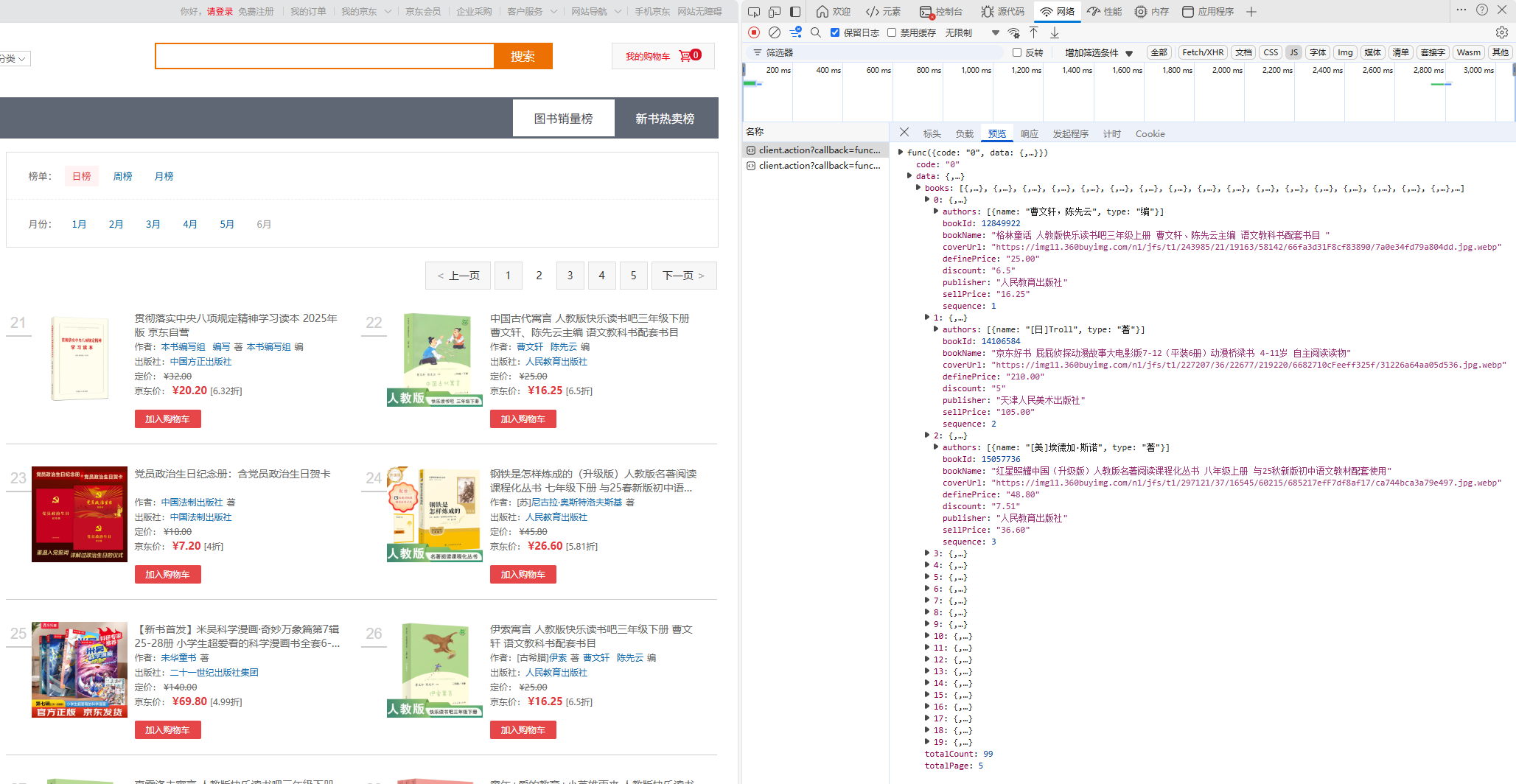Open network conditions with the Wi-Fi-style icon
This screenshot has height=784, width=1516.
pos(1013,32)
